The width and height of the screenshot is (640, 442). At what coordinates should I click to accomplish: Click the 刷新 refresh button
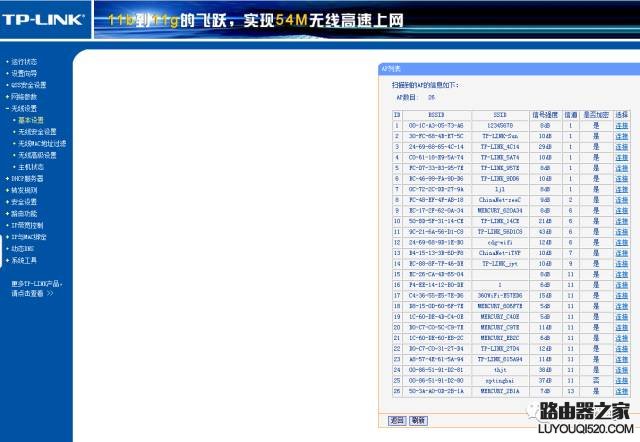[x=418, y=420]
